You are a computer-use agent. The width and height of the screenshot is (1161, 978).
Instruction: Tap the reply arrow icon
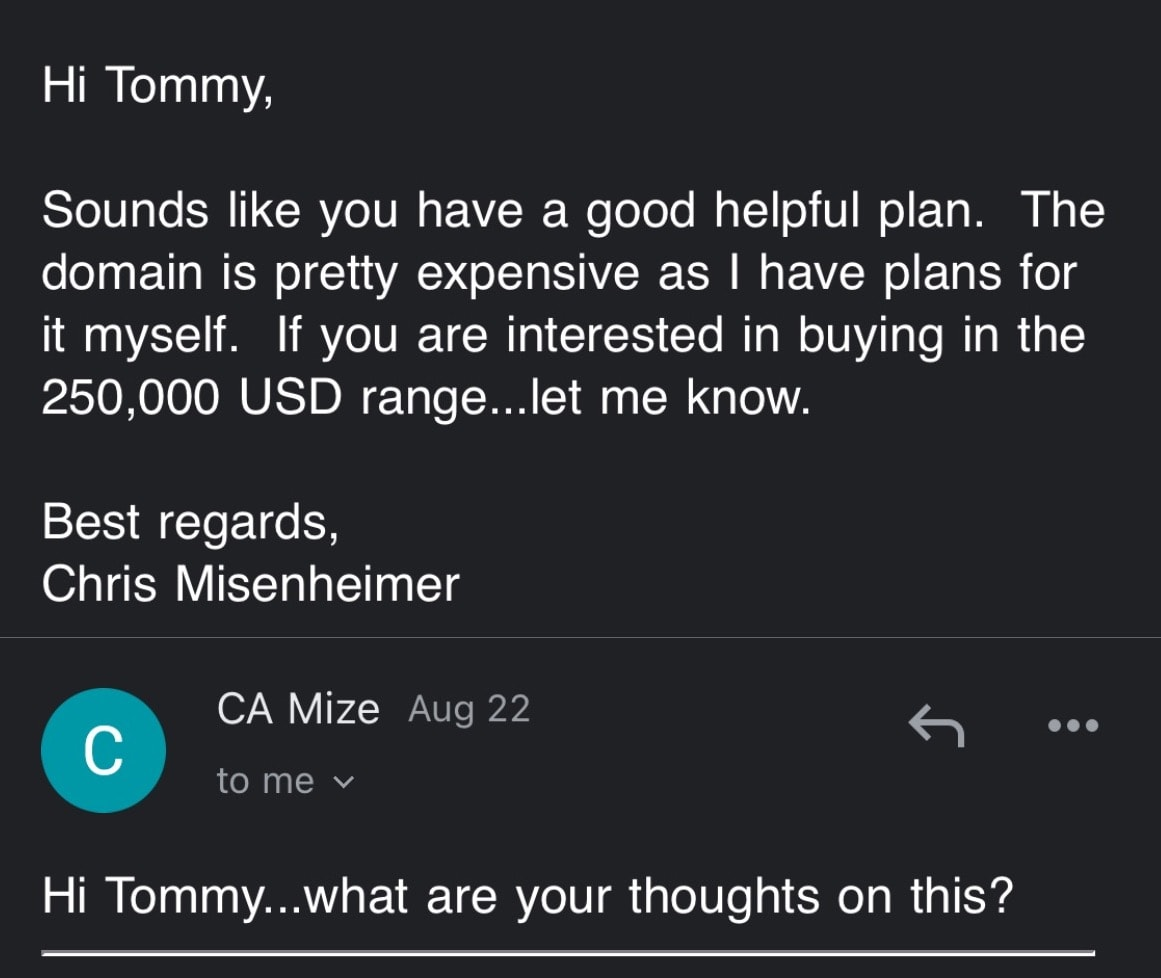[937, 726]
